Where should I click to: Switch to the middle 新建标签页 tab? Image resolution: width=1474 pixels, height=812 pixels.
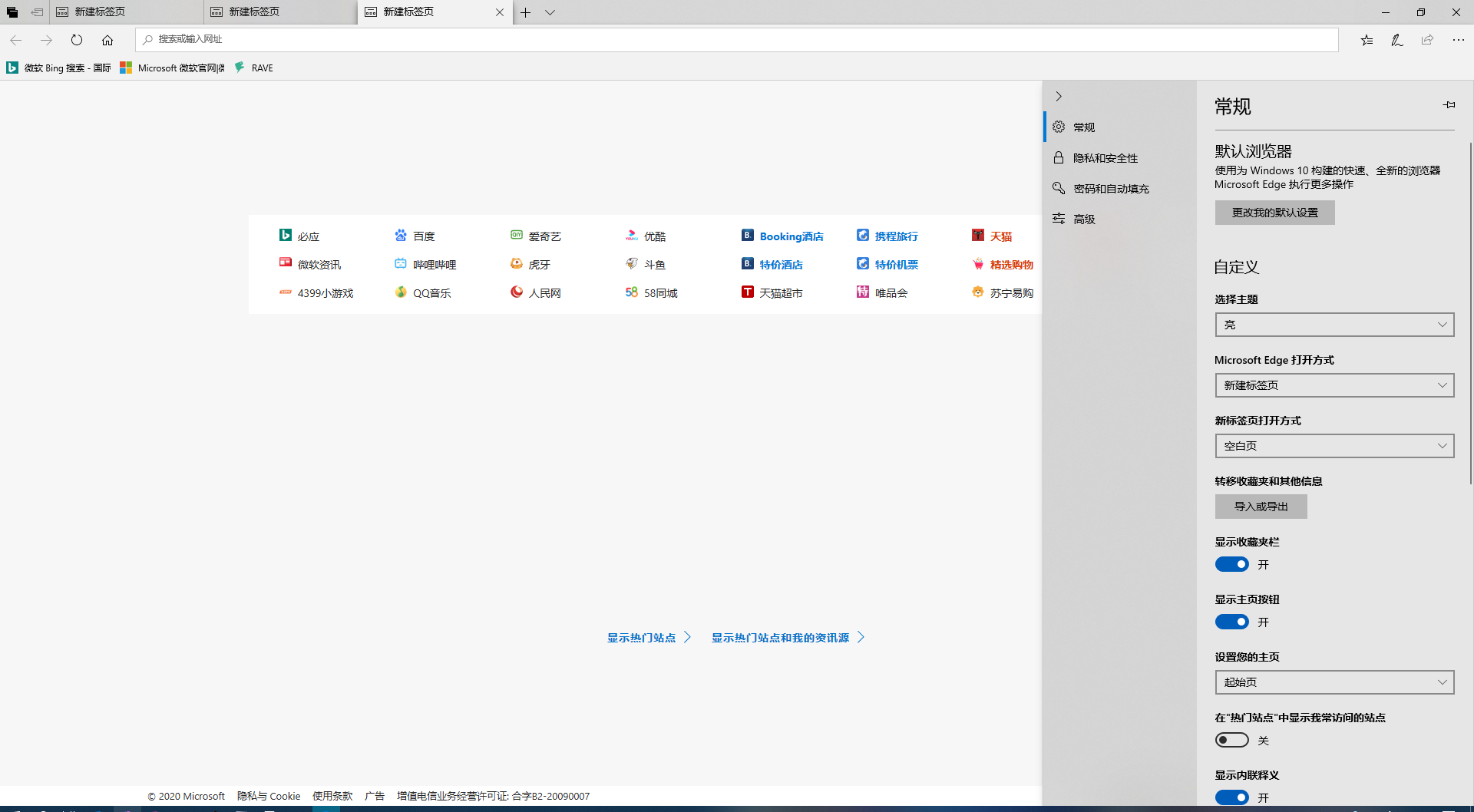[281, 12]
